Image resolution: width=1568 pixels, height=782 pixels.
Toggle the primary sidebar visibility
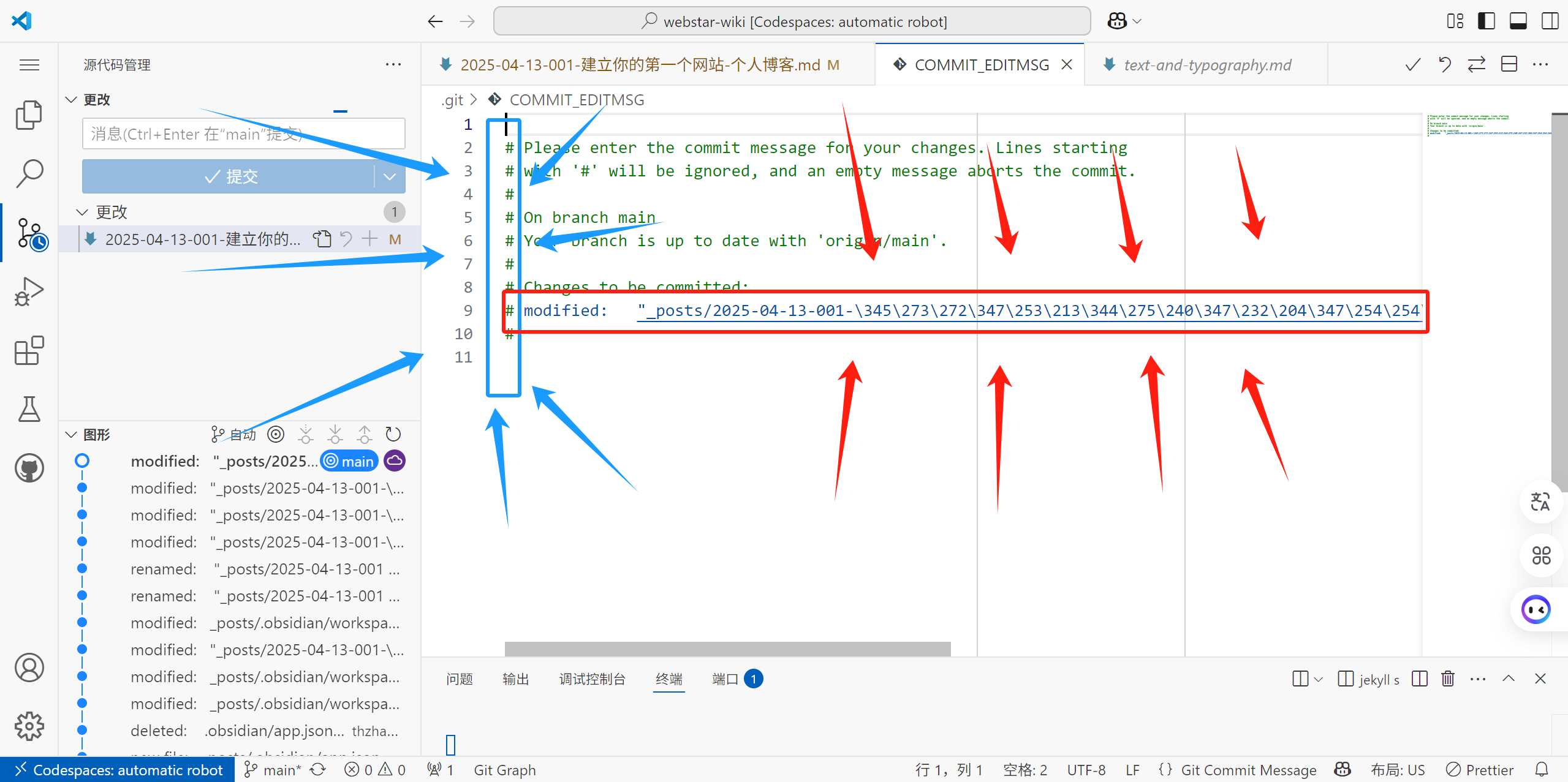[x=1487, y=21]
